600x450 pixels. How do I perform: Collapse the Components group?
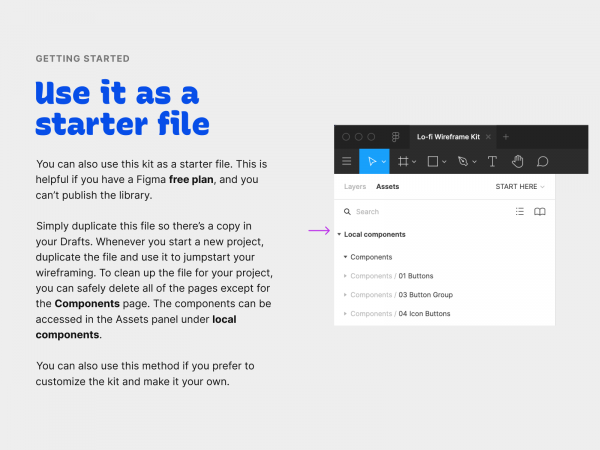click(x=345, y=257)
